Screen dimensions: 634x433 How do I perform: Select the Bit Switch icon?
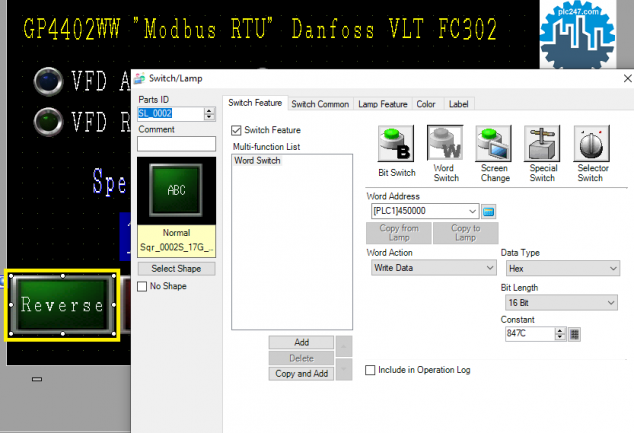tap(396, 144)
